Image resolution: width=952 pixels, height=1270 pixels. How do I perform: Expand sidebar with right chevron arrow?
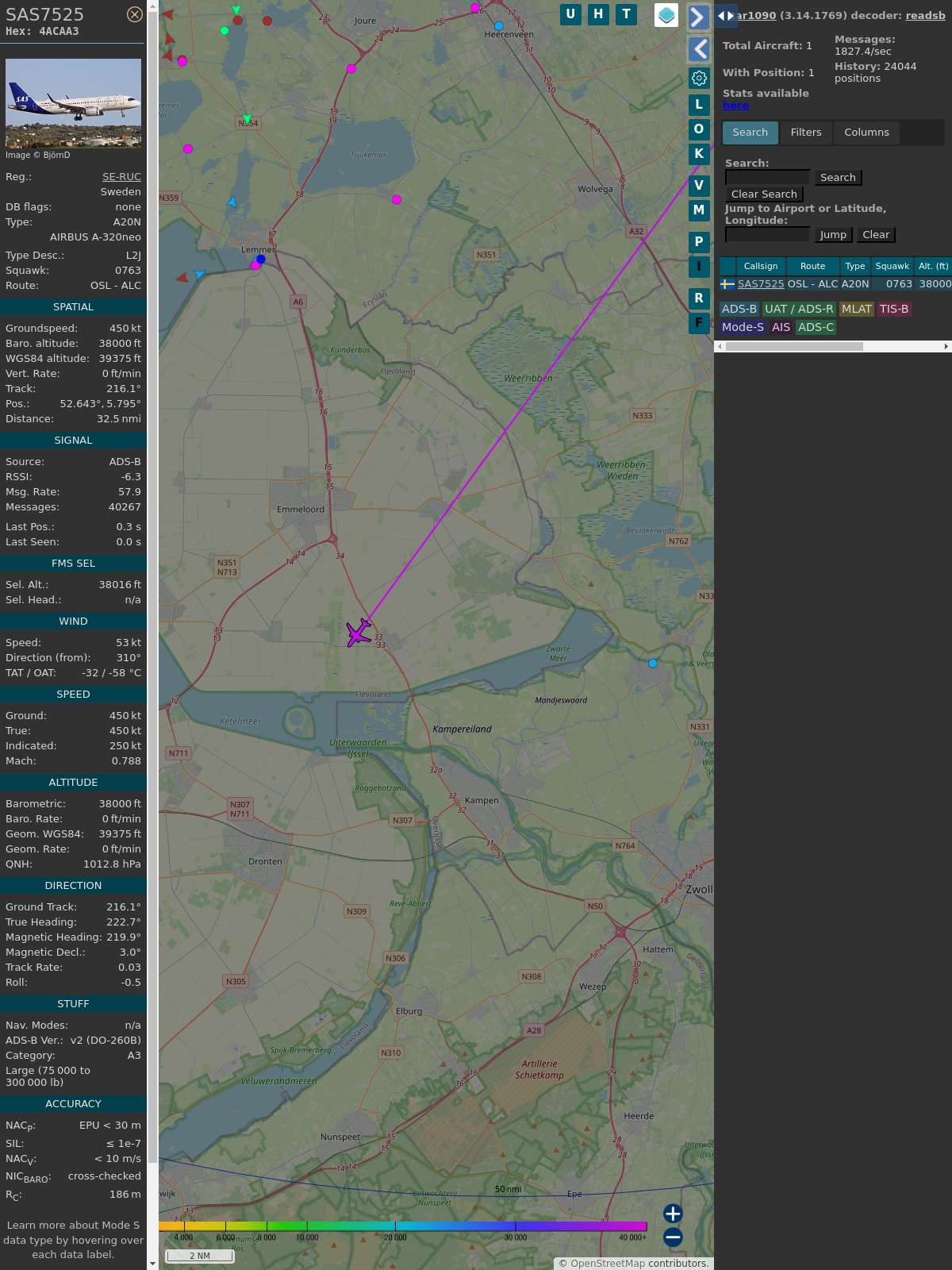[698, 17]
